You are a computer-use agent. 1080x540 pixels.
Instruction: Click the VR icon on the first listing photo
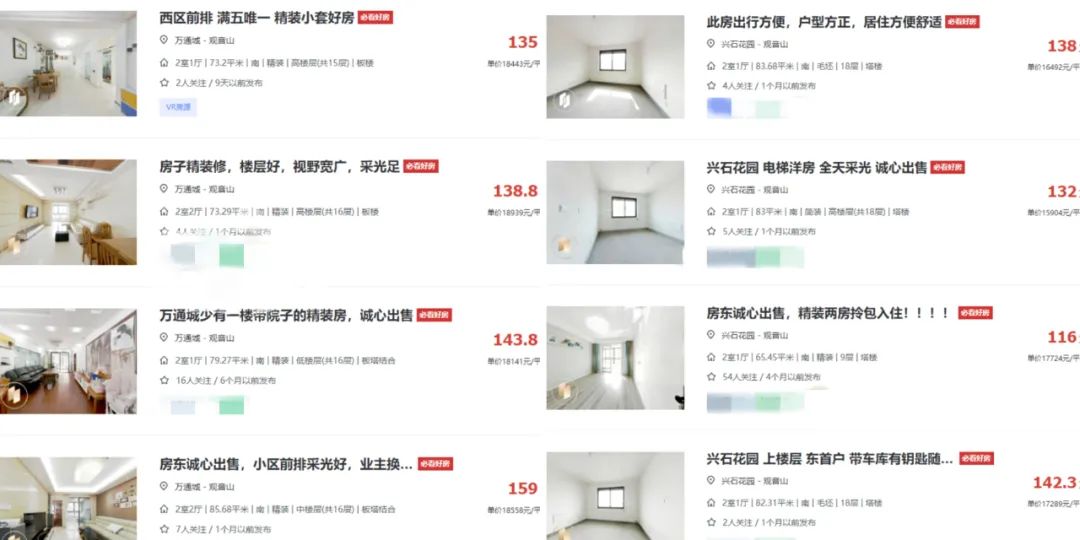(x=13, y=98)
